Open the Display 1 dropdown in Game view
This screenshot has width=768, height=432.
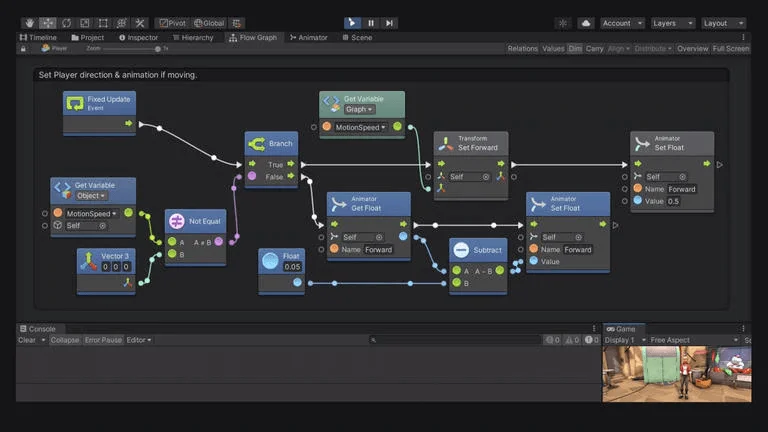(625, 340)
